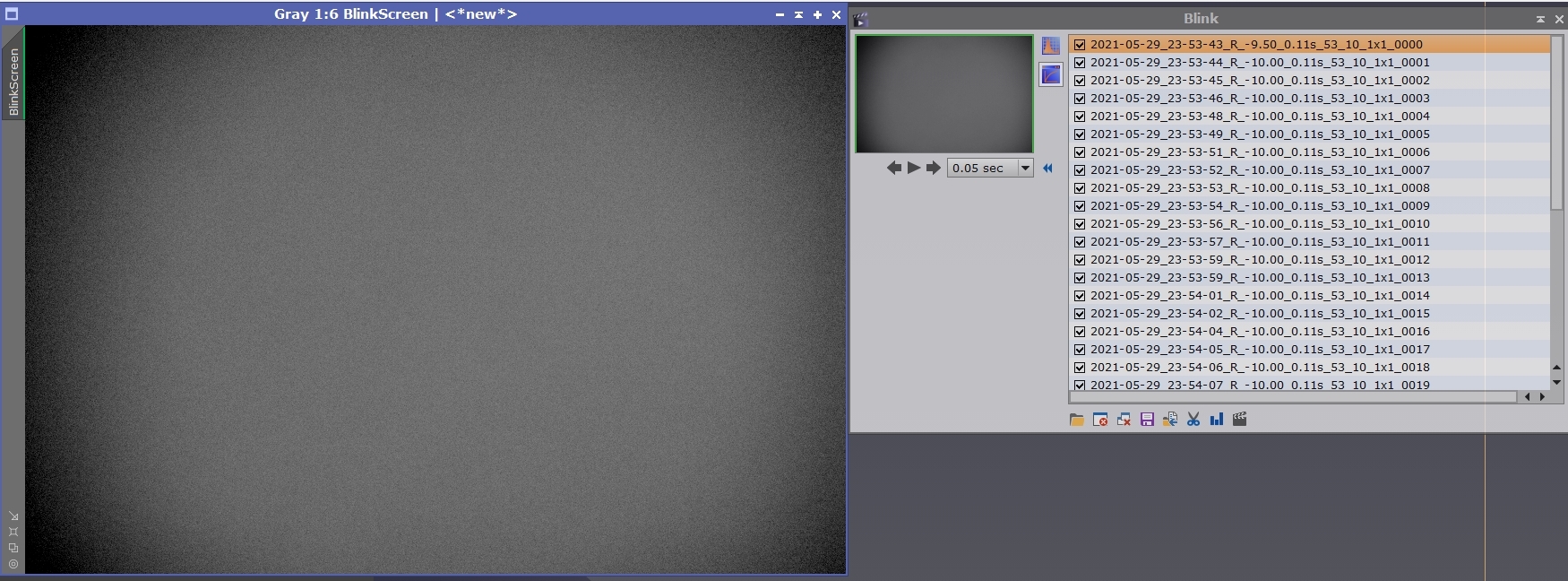Click the file list scroll-right arrow

click(x=1542, y=396)
